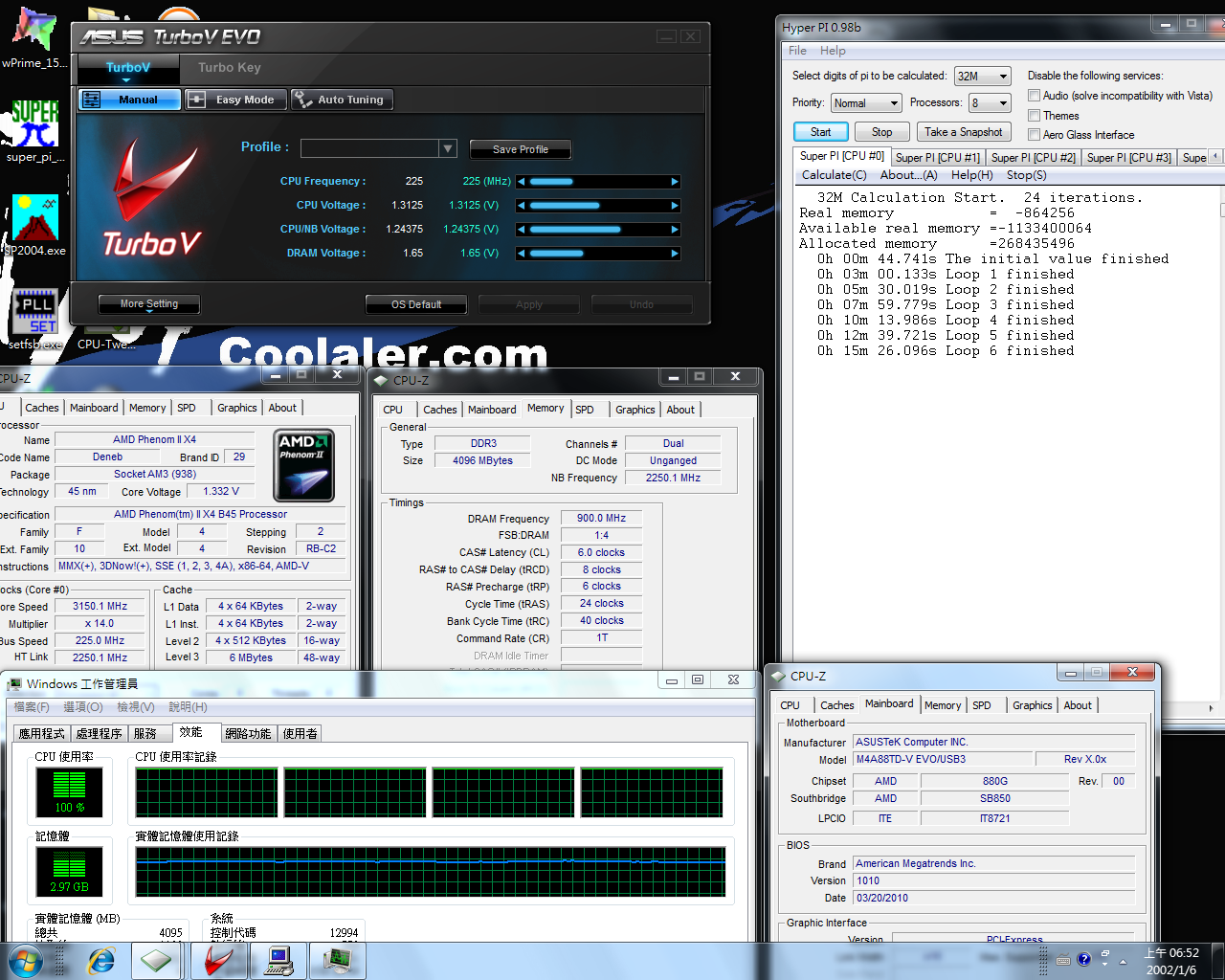Open the 網路功能 tab in Task Manager
The image size is (1225, 980).
click(x=249, y=734)
